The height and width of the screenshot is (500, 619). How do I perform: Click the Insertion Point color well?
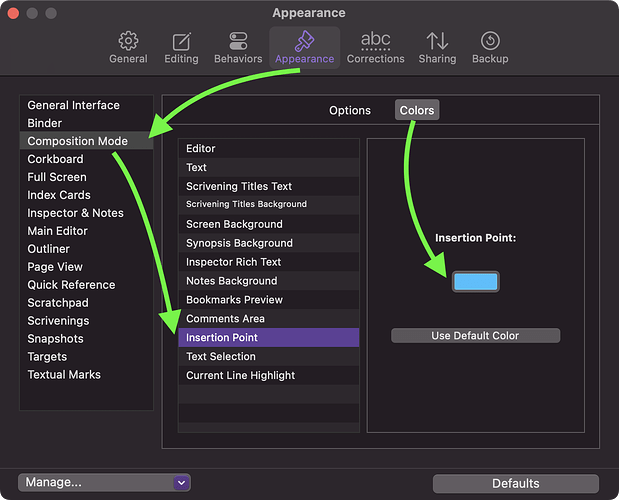[475, 282]
